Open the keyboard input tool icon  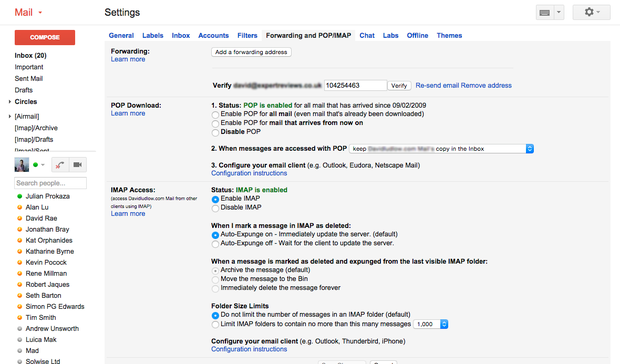click(545, 13)
